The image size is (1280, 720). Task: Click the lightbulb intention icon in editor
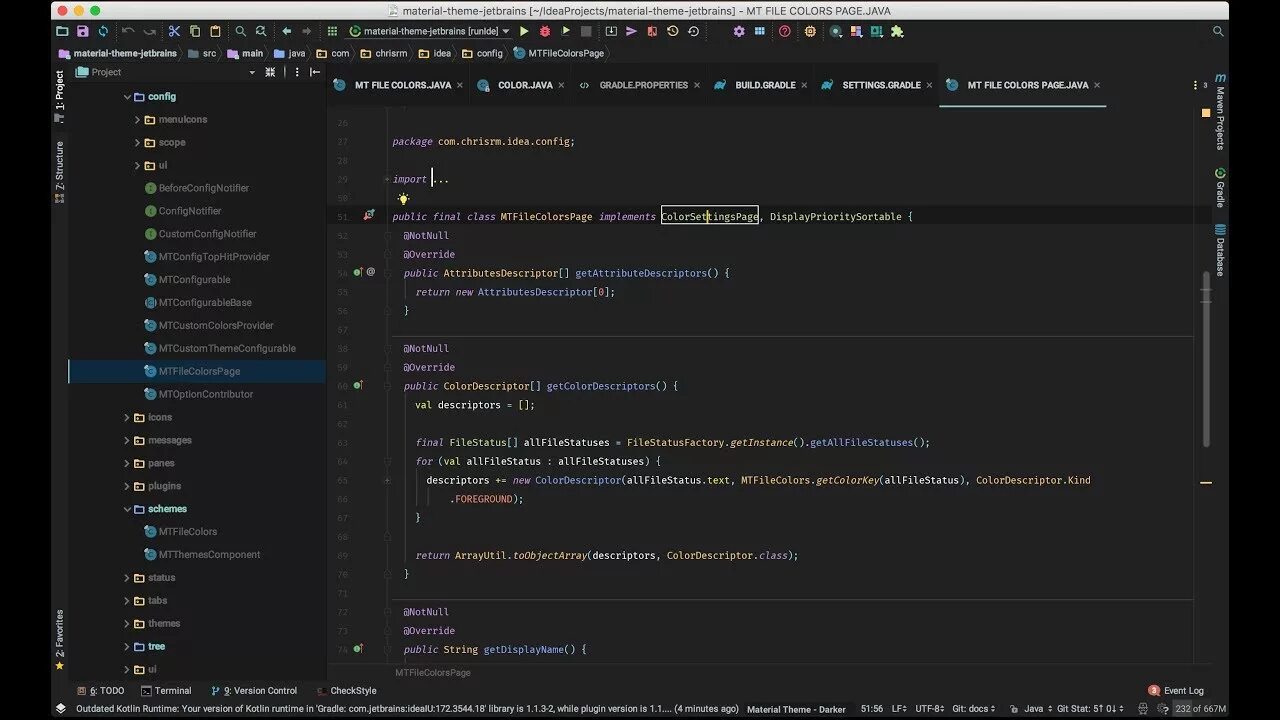(403, 199)
